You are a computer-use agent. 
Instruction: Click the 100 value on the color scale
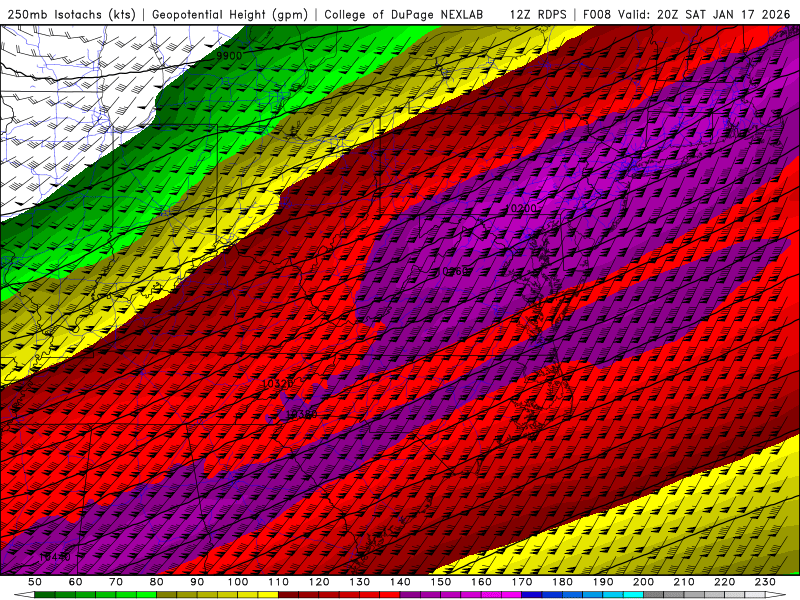click(x=238, y=582)
